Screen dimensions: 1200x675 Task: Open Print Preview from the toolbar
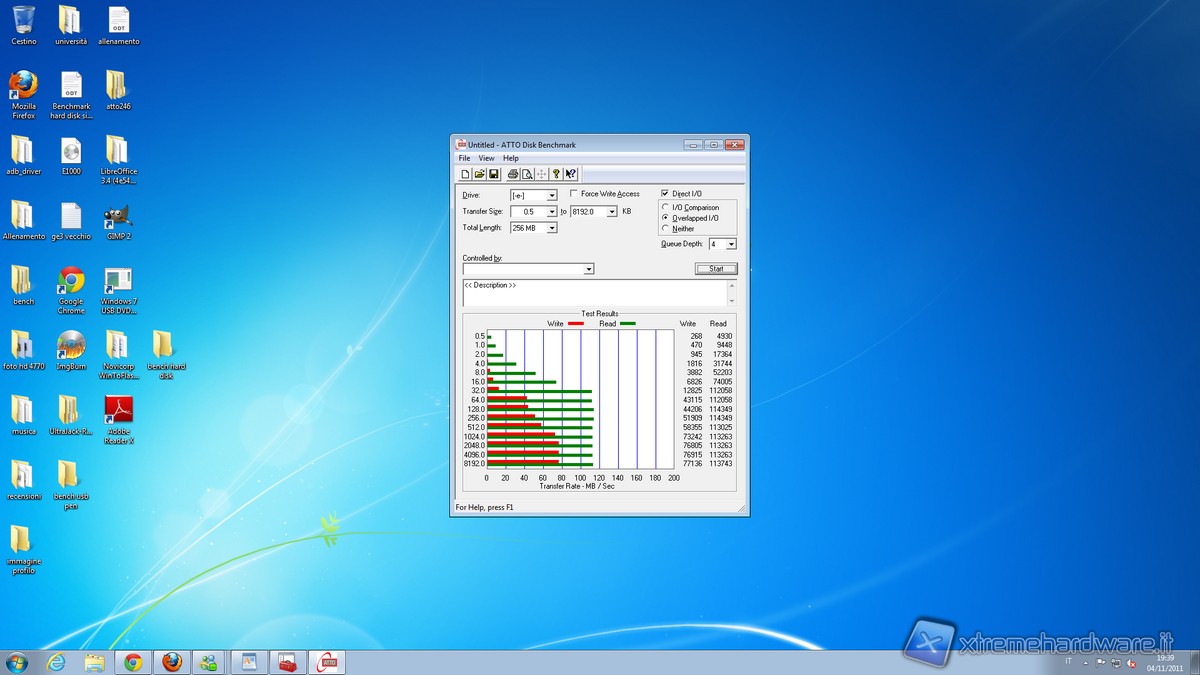[x=527, y=174]
